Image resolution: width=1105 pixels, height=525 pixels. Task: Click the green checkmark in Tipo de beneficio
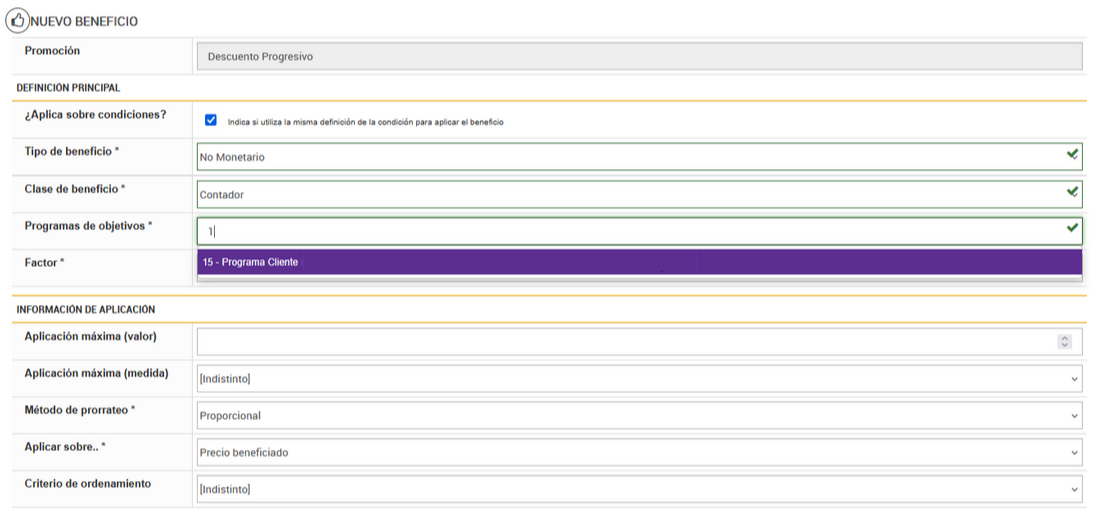pos(1072,155)
